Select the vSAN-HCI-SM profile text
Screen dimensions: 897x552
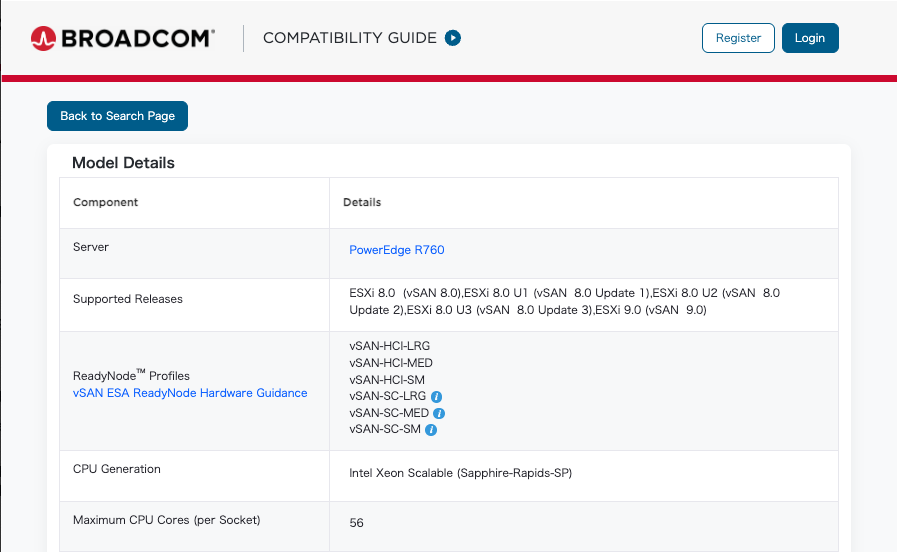tap(387, 379)
